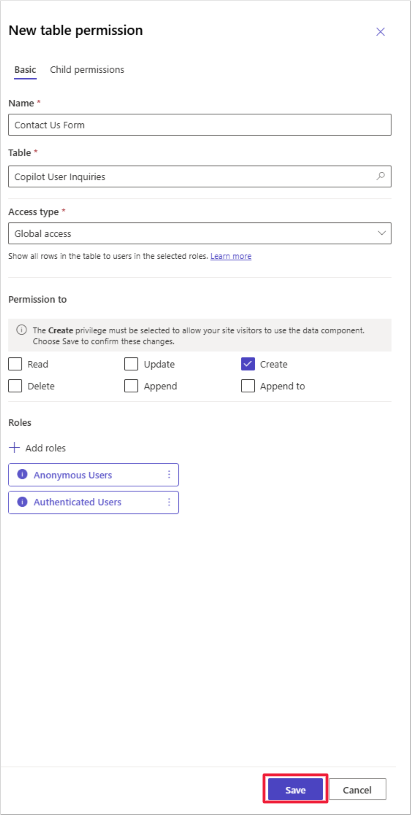Open more options for Anonymous Users role
Image resolution: width=411 pixels, height=815 pixels.
pyautogui.click(x=169, y=475)
